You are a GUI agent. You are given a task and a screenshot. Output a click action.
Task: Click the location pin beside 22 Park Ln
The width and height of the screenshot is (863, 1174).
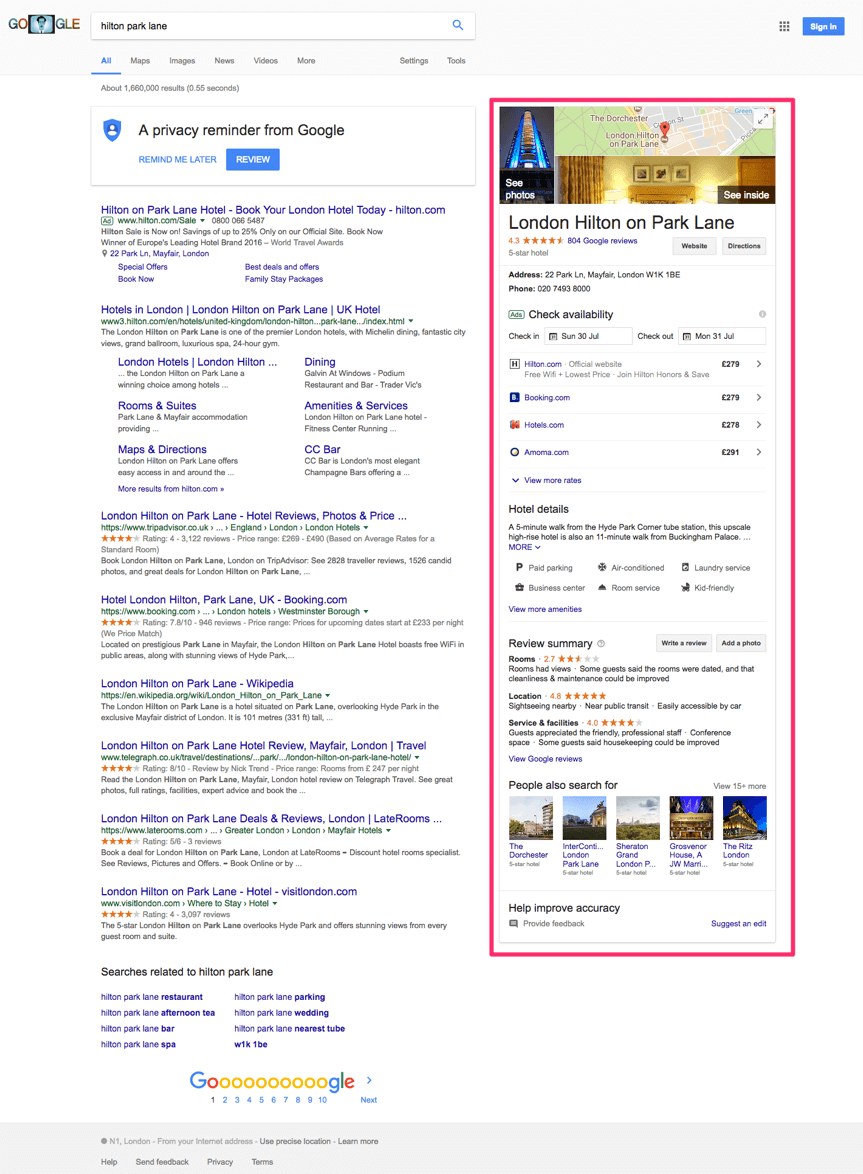[105, 254]
